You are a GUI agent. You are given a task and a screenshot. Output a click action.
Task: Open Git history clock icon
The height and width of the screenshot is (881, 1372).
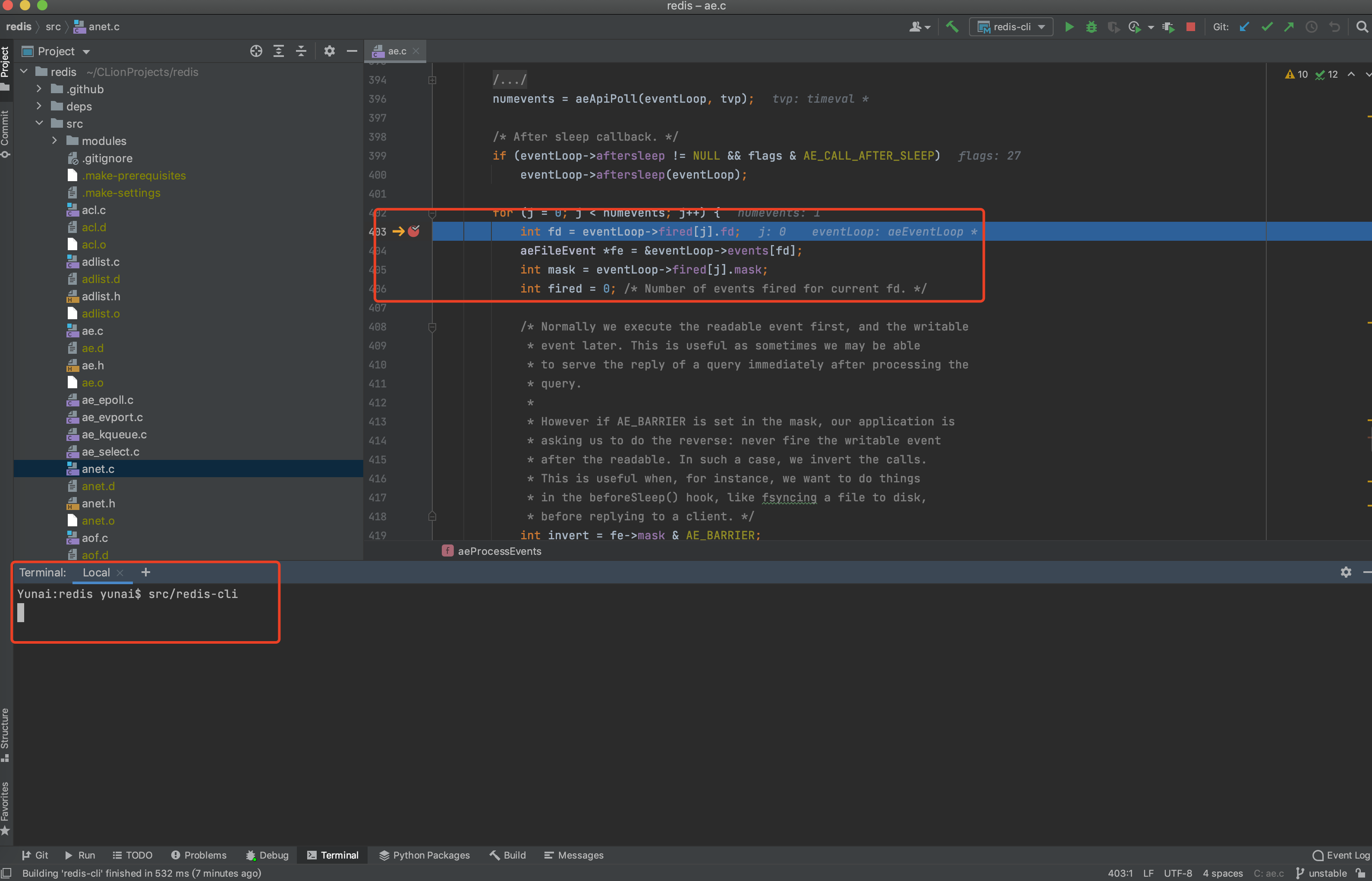(1311, 27)
